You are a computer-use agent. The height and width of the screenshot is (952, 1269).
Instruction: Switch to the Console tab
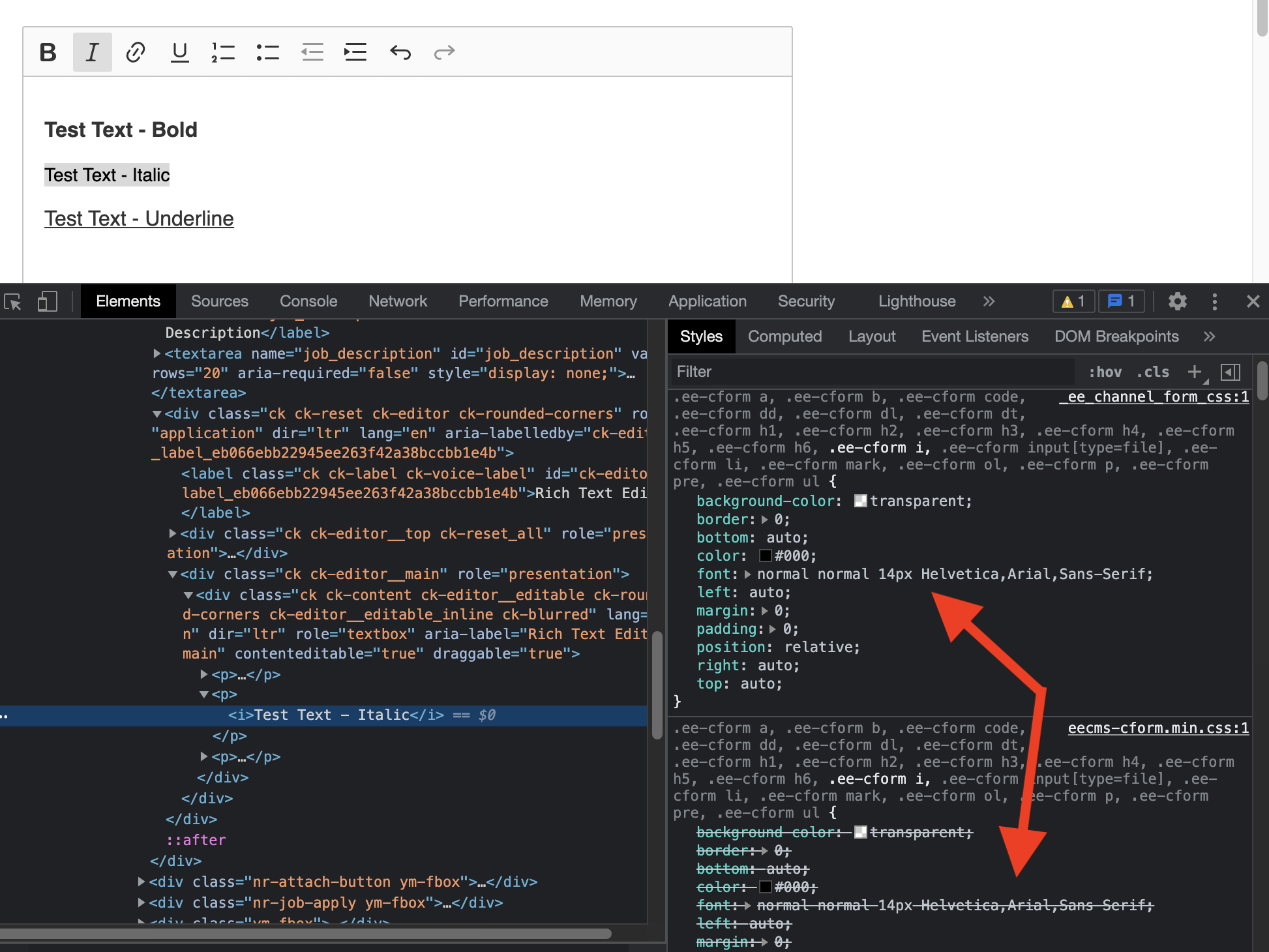pyautogui.click(x=308, y=301)
